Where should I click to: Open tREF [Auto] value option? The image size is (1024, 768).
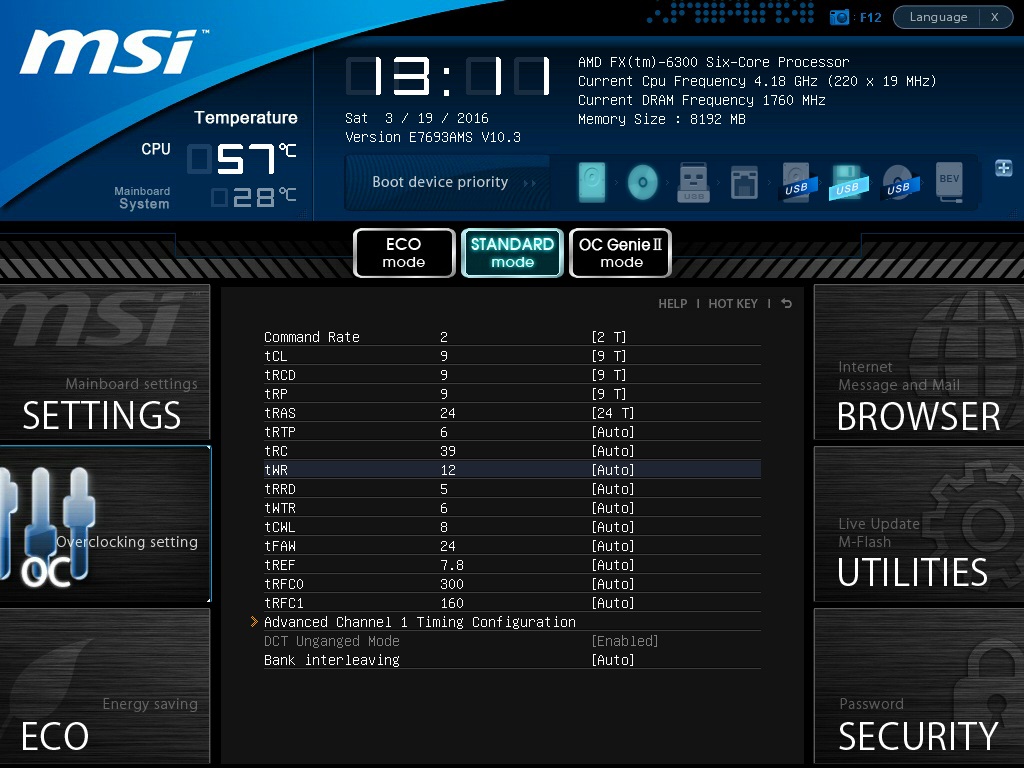[613, 564]
